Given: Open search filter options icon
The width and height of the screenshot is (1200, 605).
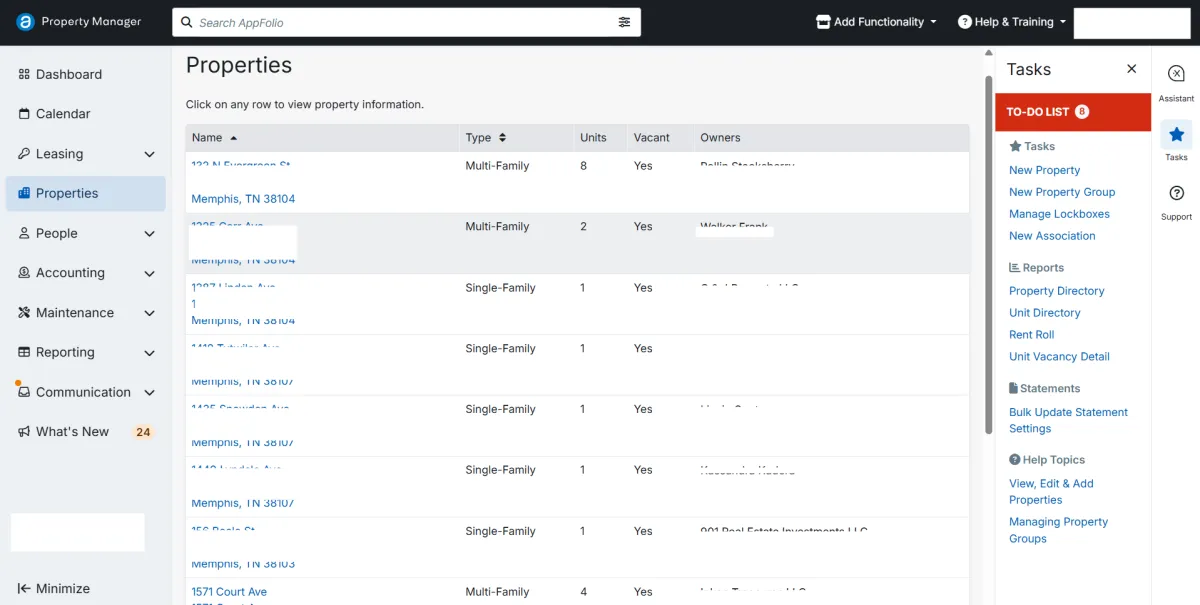Looking at the screenshot, I should point(624,22).
